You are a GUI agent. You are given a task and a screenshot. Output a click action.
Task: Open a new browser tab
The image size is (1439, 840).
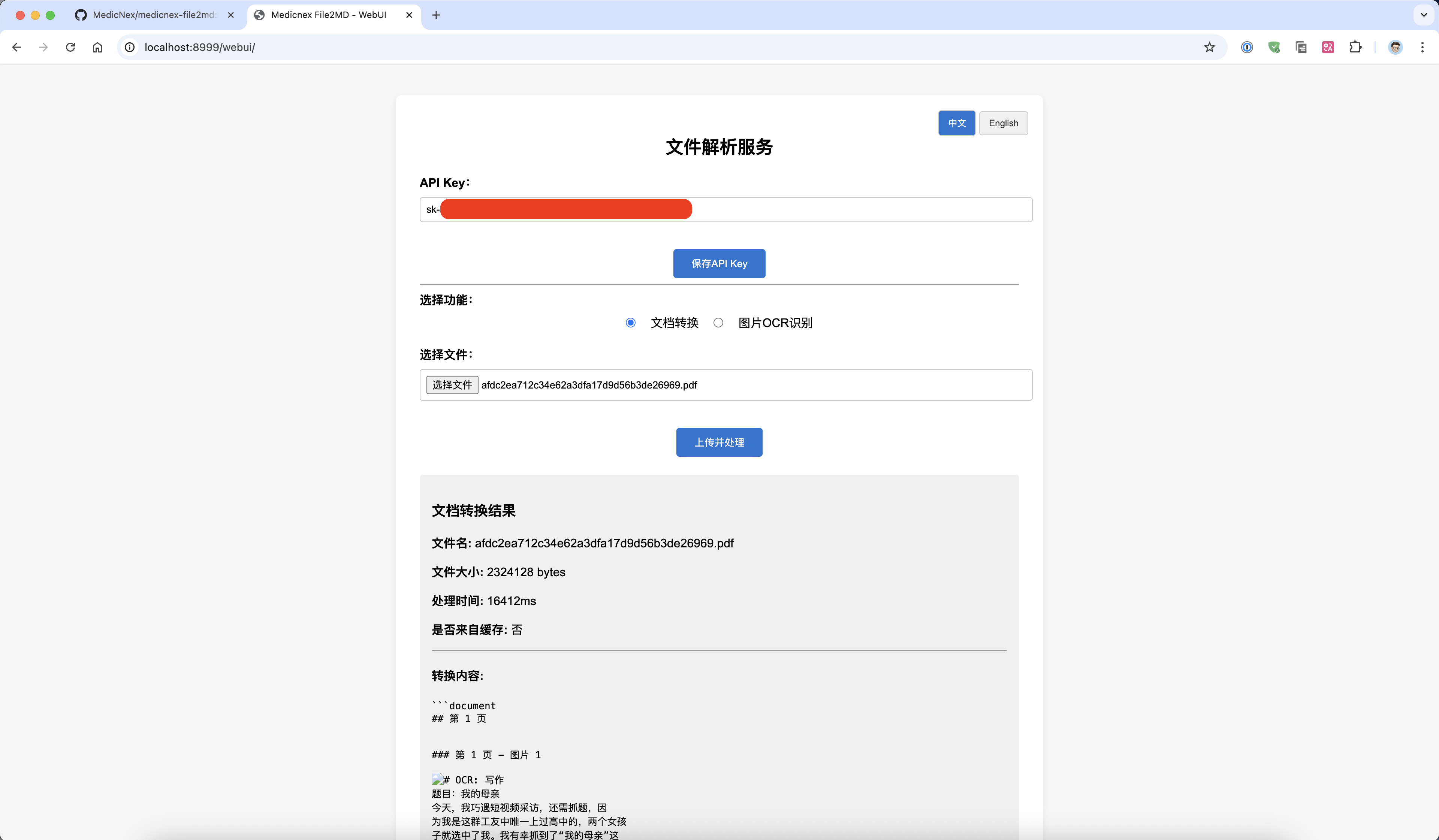[x=436, y=15]
